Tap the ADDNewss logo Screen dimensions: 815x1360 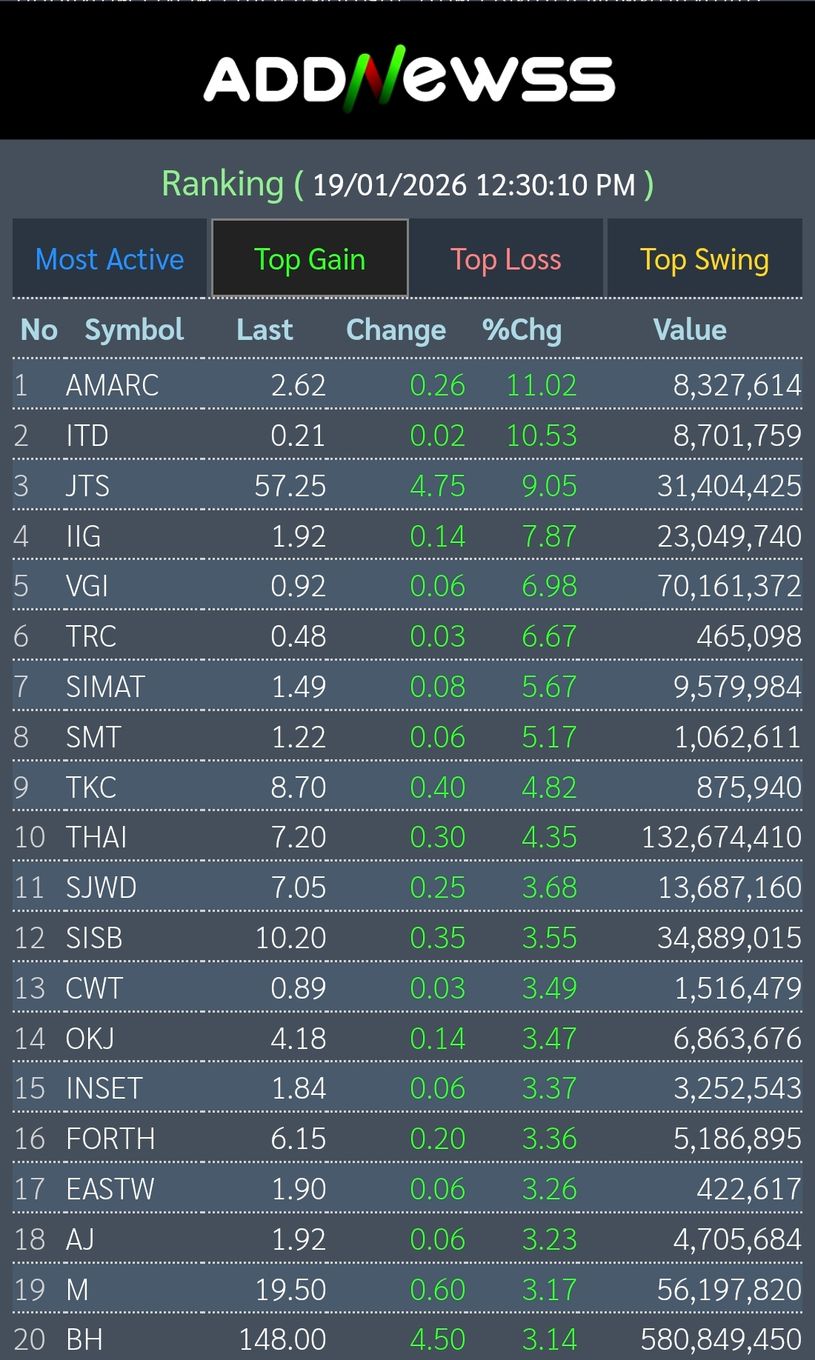[408, 78]
